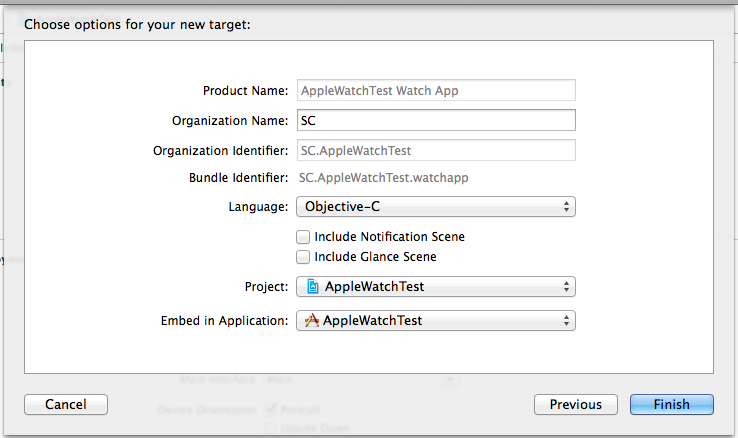
Task: Enable Include Glance Scene checkbox
Action: (303, 257)
